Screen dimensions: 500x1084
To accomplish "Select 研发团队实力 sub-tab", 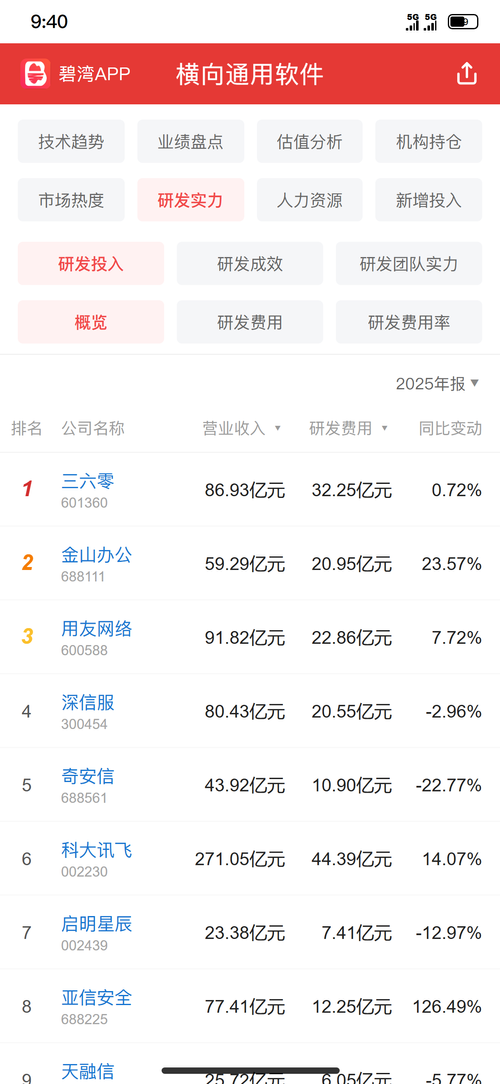I will tap(409, 263).
